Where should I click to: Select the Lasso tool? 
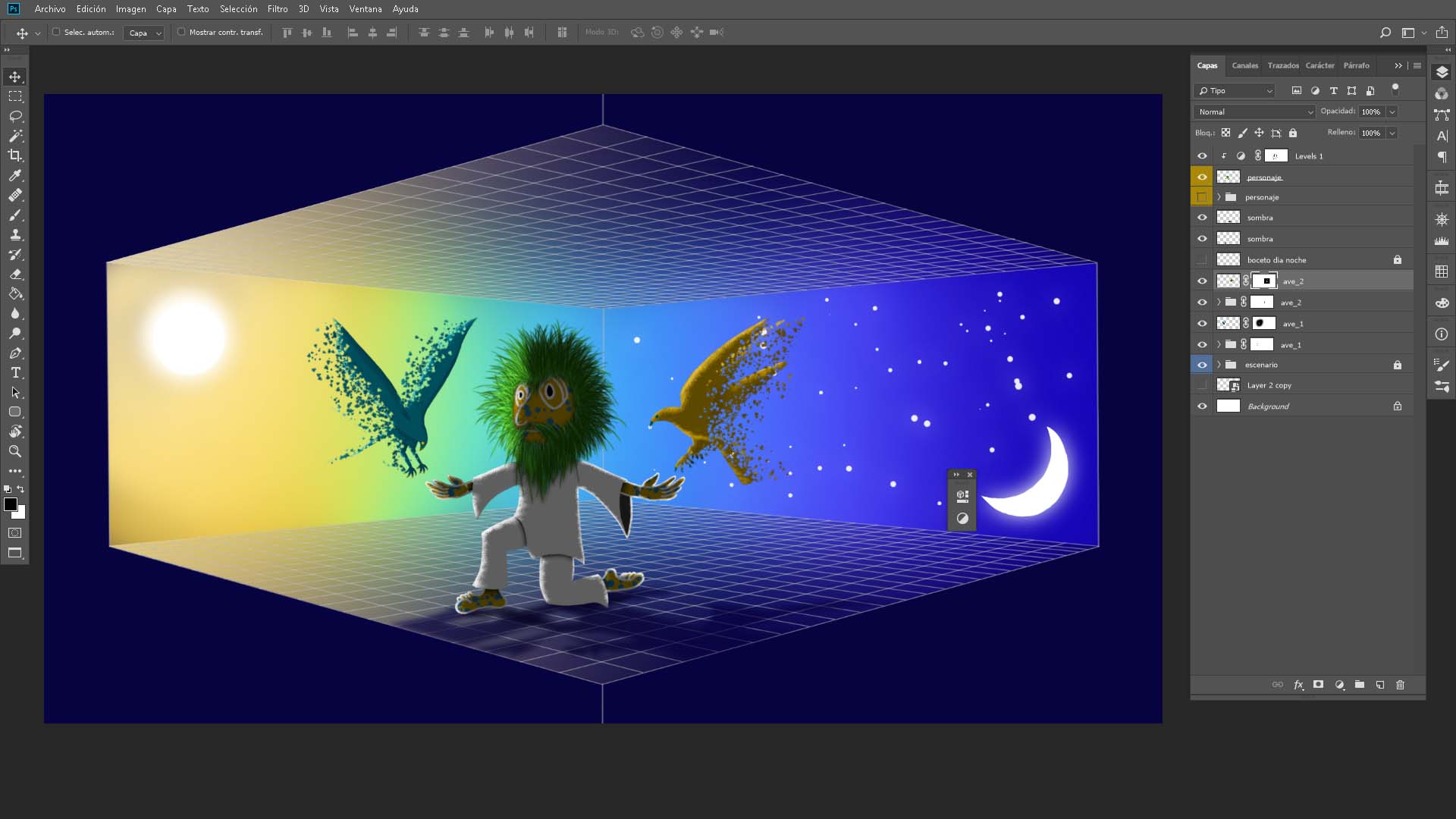15,116
